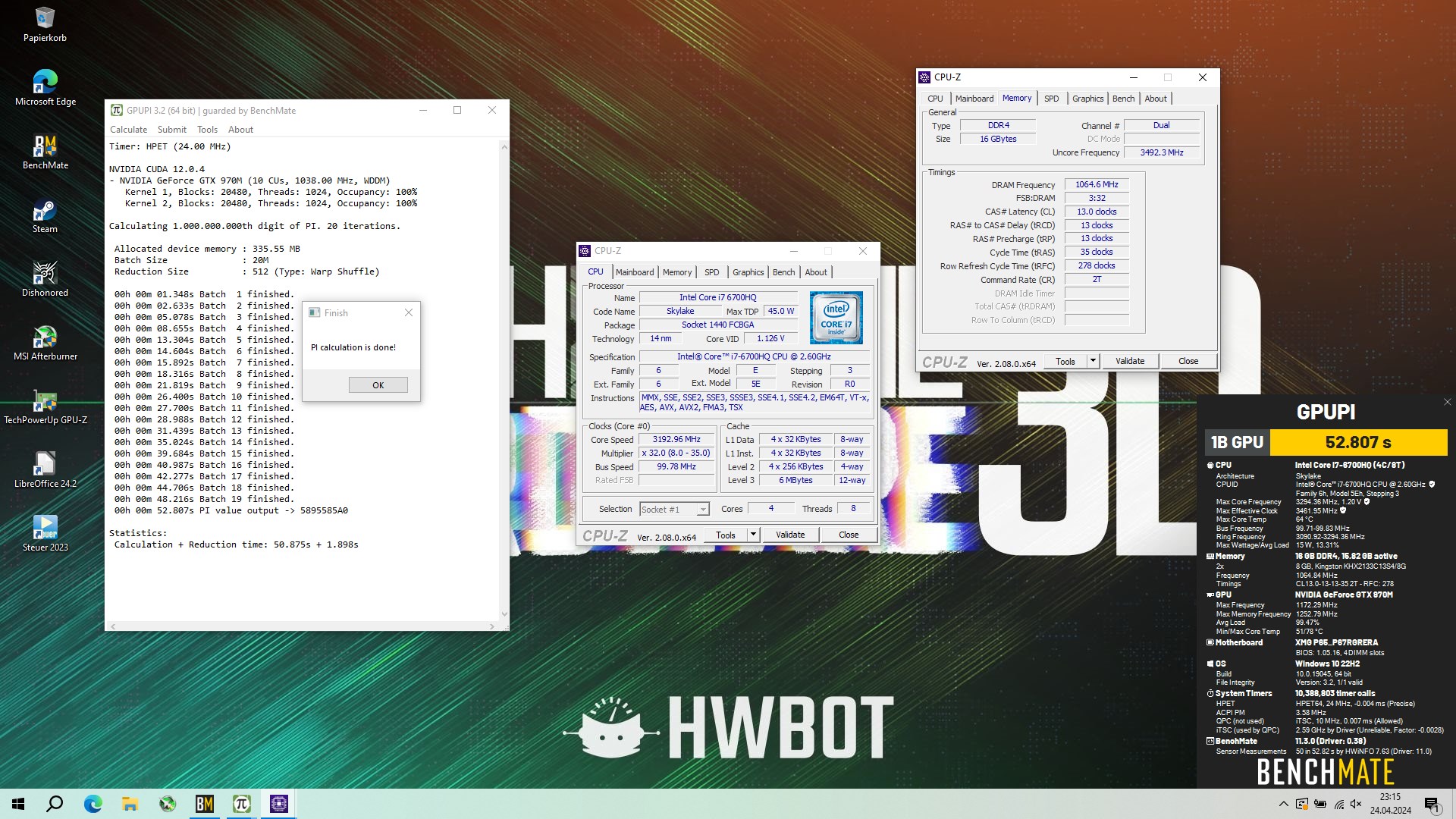Open TechPowerUp GPU-Z desktop shortcut

coord(45,406)
